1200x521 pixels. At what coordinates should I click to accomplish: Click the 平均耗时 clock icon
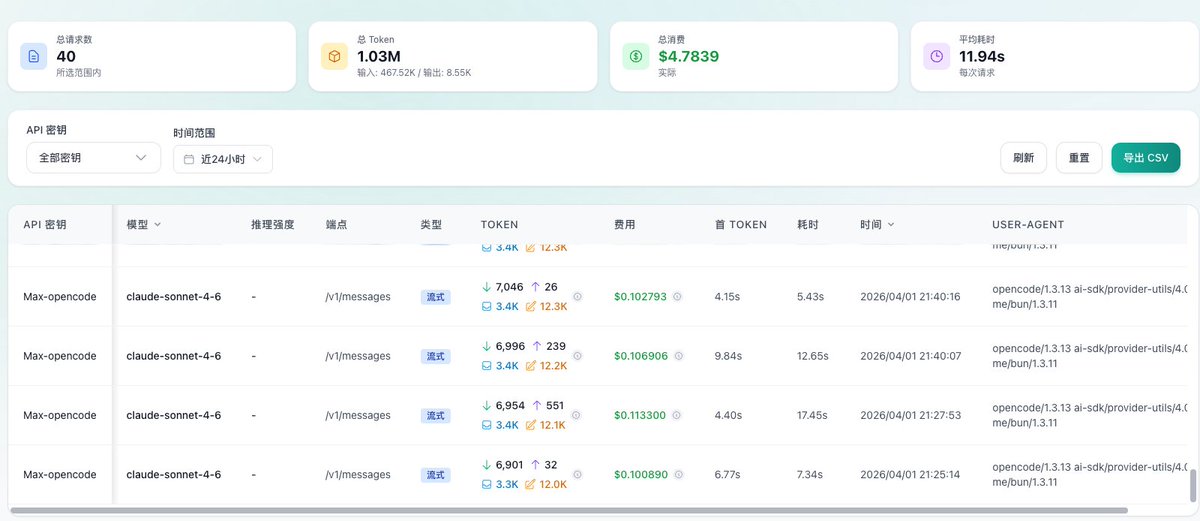tap(936, 56)
